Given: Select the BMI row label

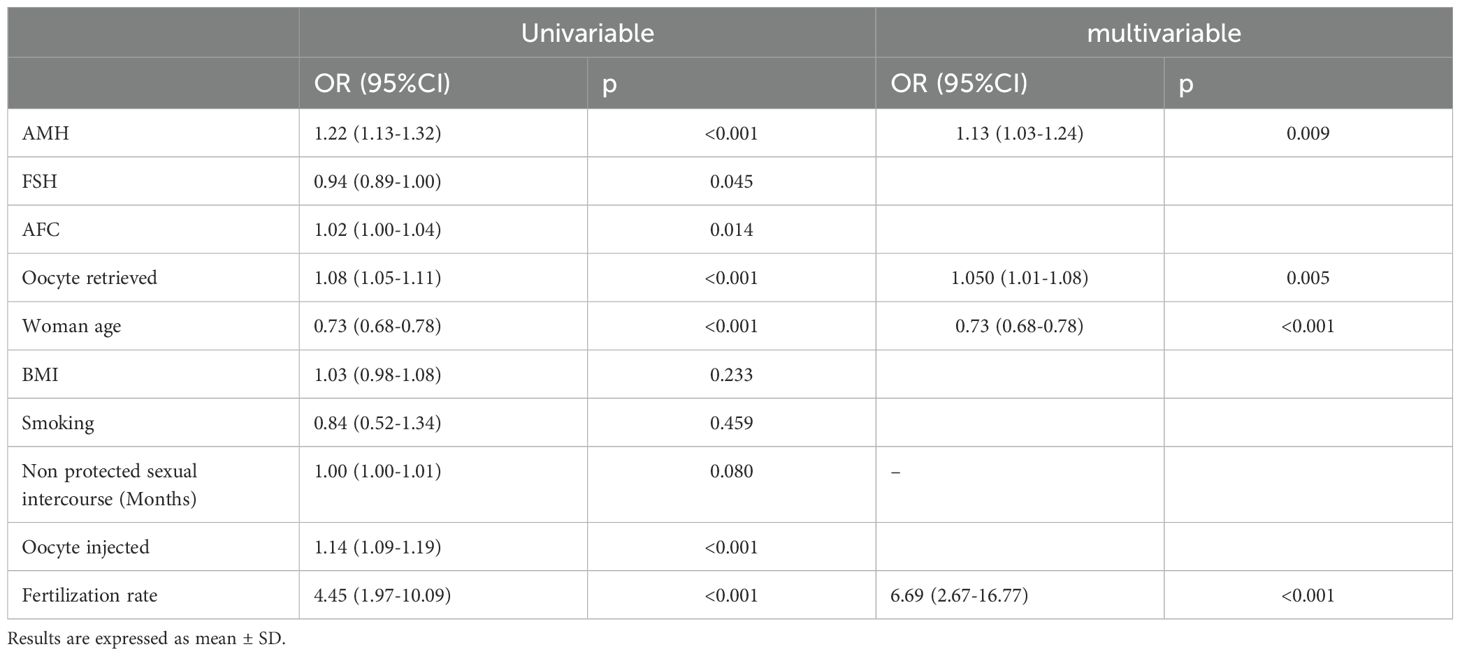Looking at the screenshot, I should point(38,374).
